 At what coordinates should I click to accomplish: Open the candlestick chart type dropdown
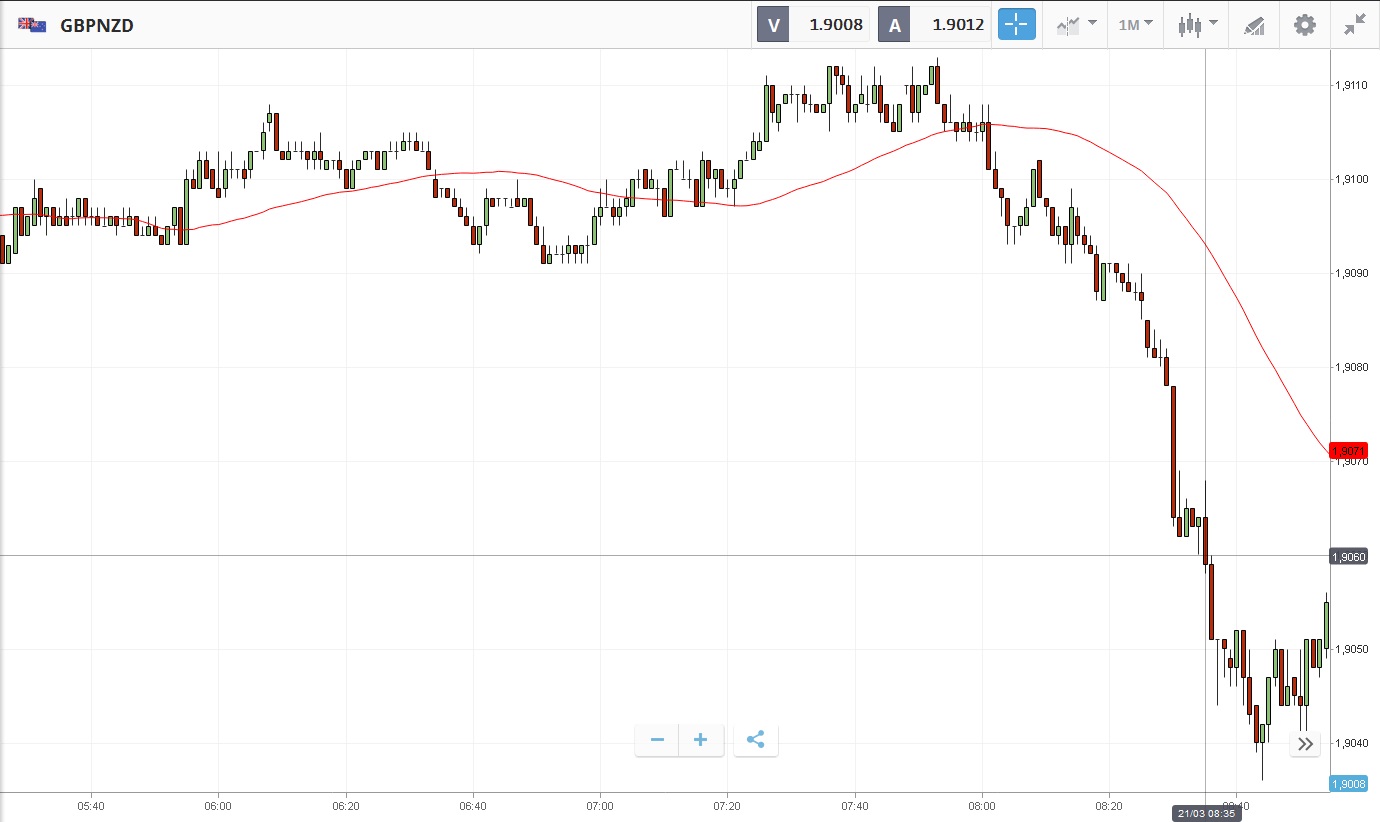click(x=1197, y=25)
